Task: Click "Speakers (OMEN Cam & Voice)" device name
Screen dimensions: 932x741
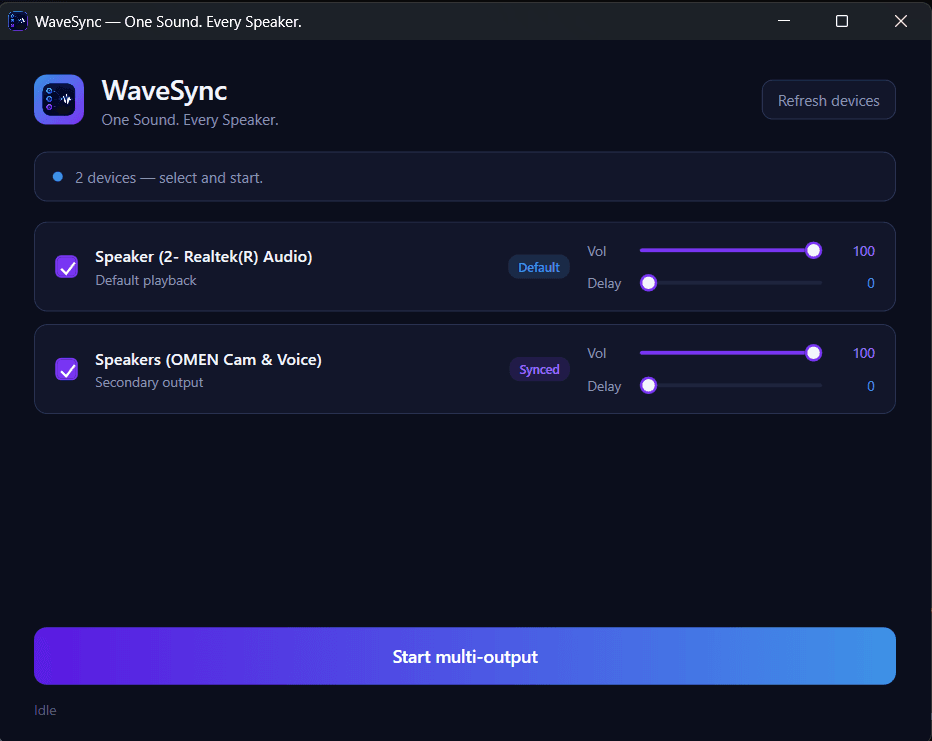Action: [209, 360]
